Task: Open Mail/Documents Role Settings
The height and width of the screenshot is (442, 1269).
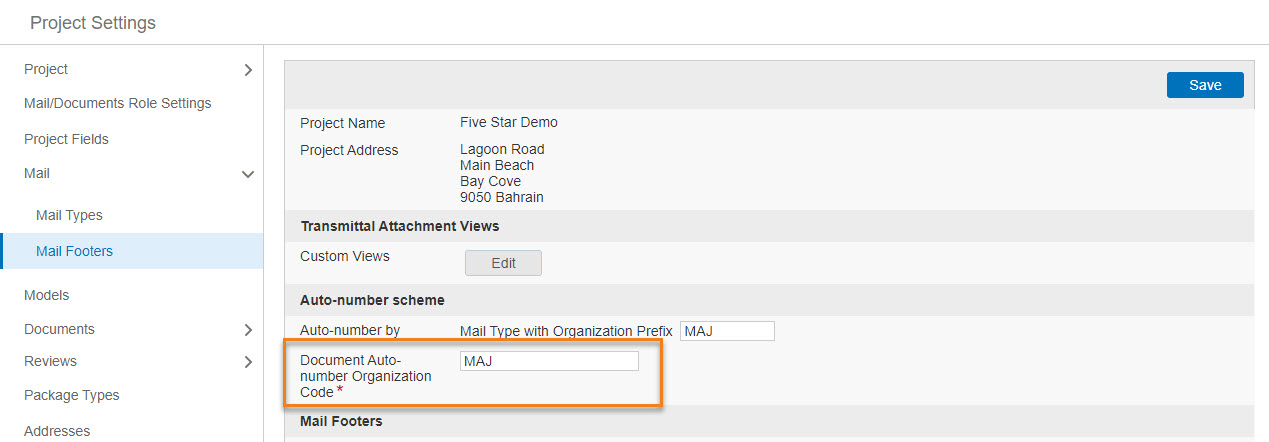Action: tap(117, 103)
